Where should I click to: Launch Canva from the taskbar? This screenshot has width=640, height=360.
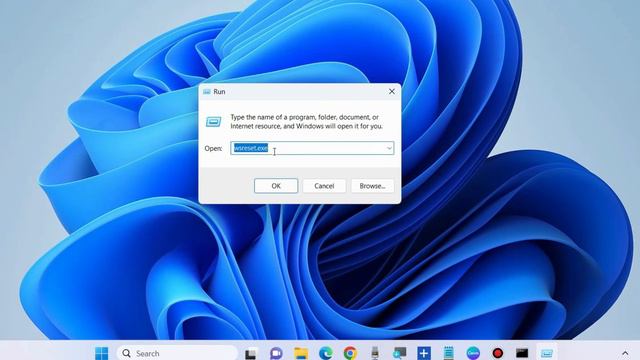pyautogui.click(x=473, y=353)
